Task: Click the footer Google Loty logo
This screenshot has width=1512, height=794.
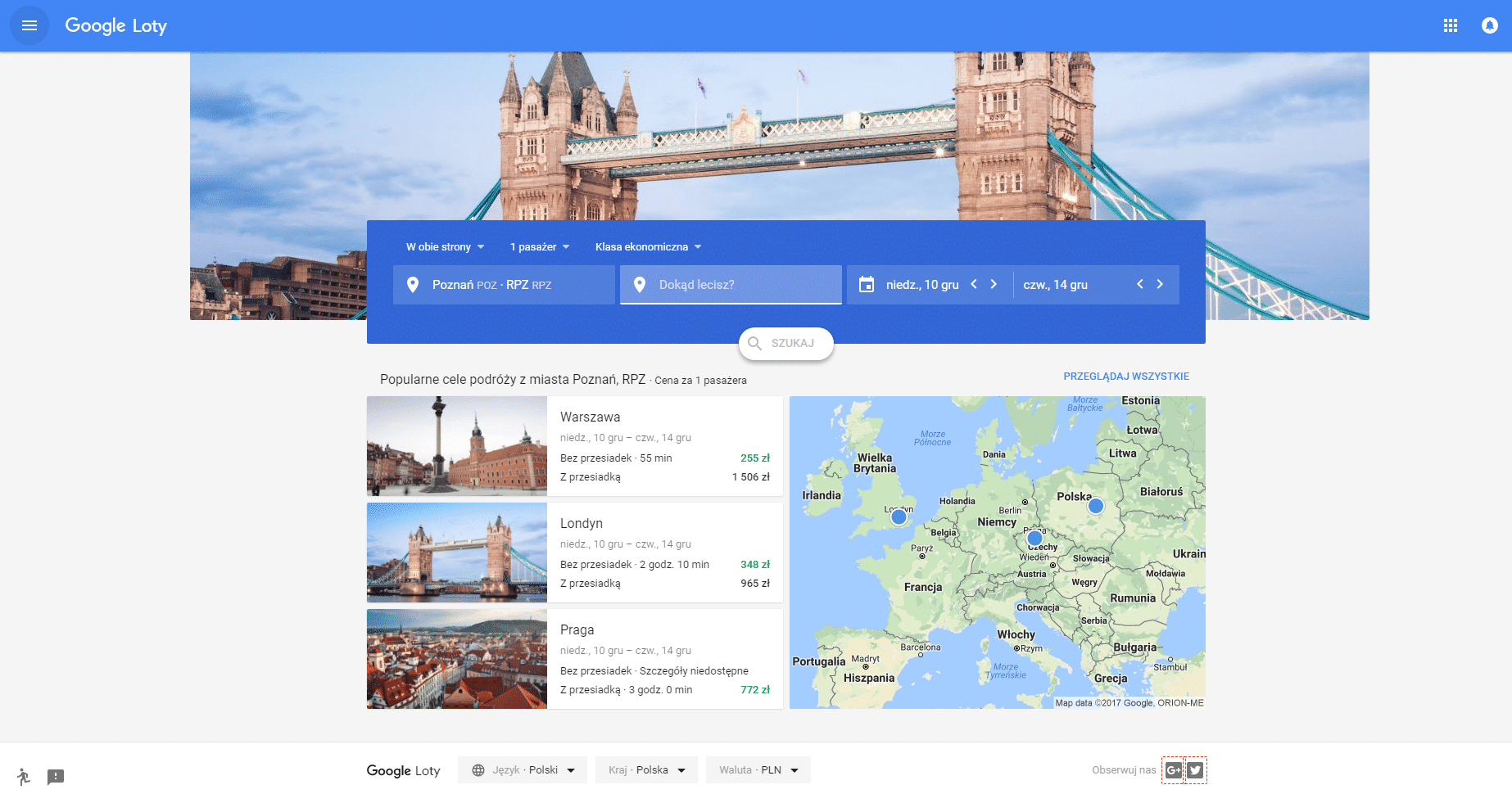Action: (x=403, y=770)
